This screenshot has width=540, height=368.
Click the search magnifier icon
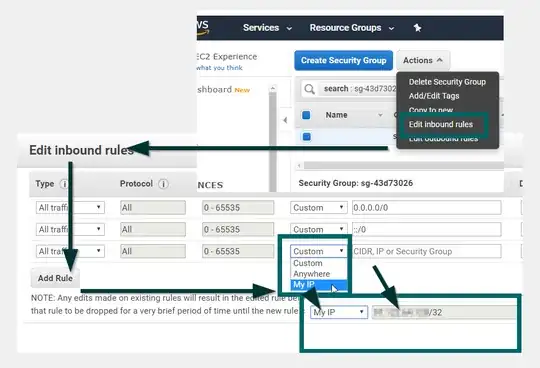[309, 89]
